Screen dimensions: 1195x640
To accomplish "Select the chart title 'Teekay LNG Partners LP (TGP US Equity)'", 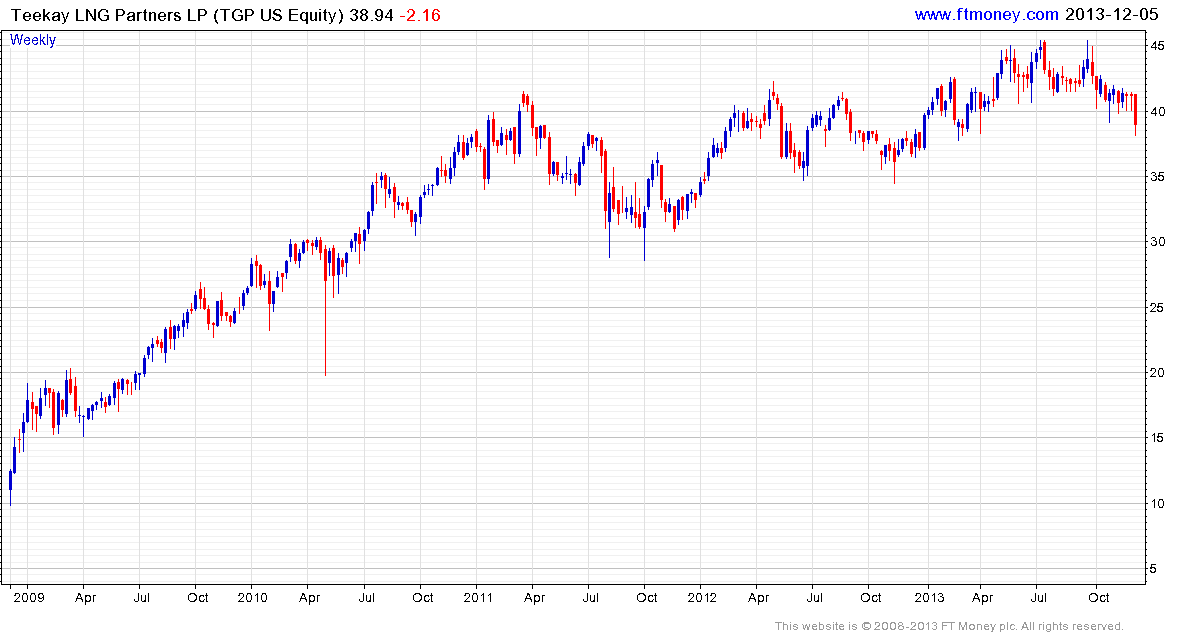I will (x=178, y=15).
